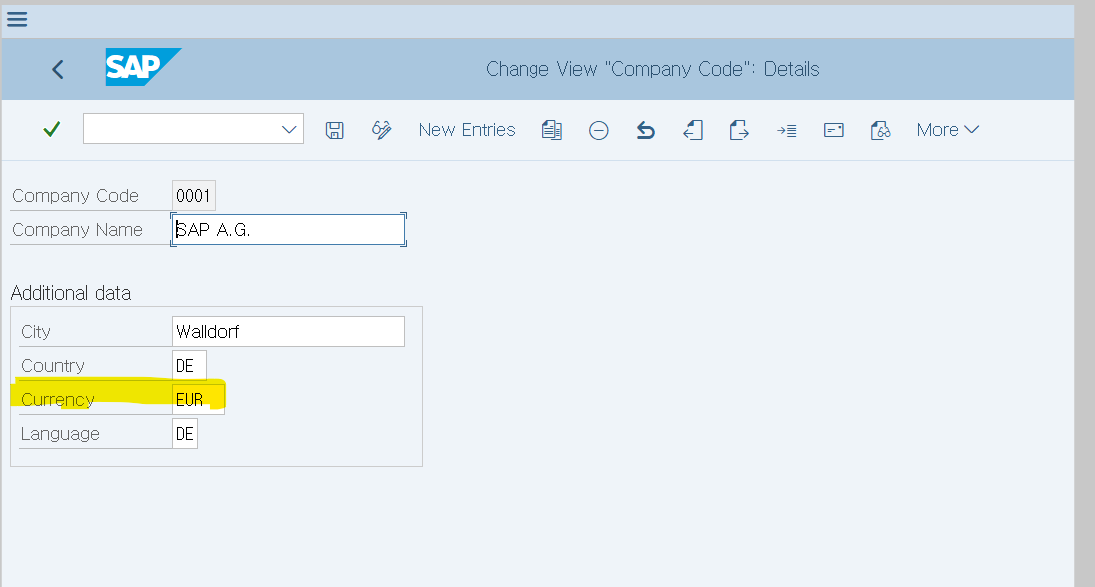Screen dimensions: 1095x587
Task: Click the SAP logo
Action: pos(143,67)
